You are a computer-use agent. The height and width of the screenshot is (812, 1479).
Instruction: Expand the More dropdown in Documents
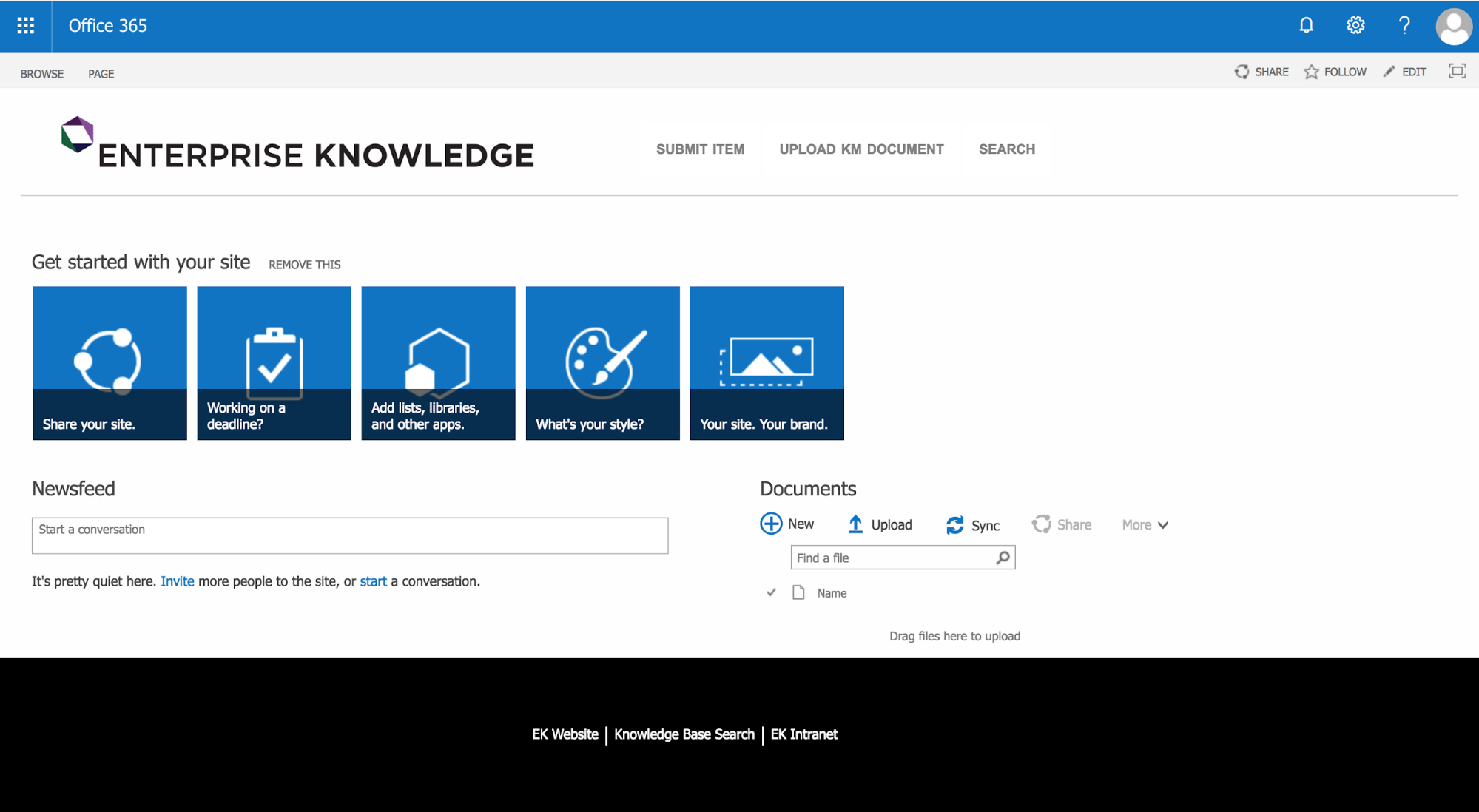pos(1145,525)
